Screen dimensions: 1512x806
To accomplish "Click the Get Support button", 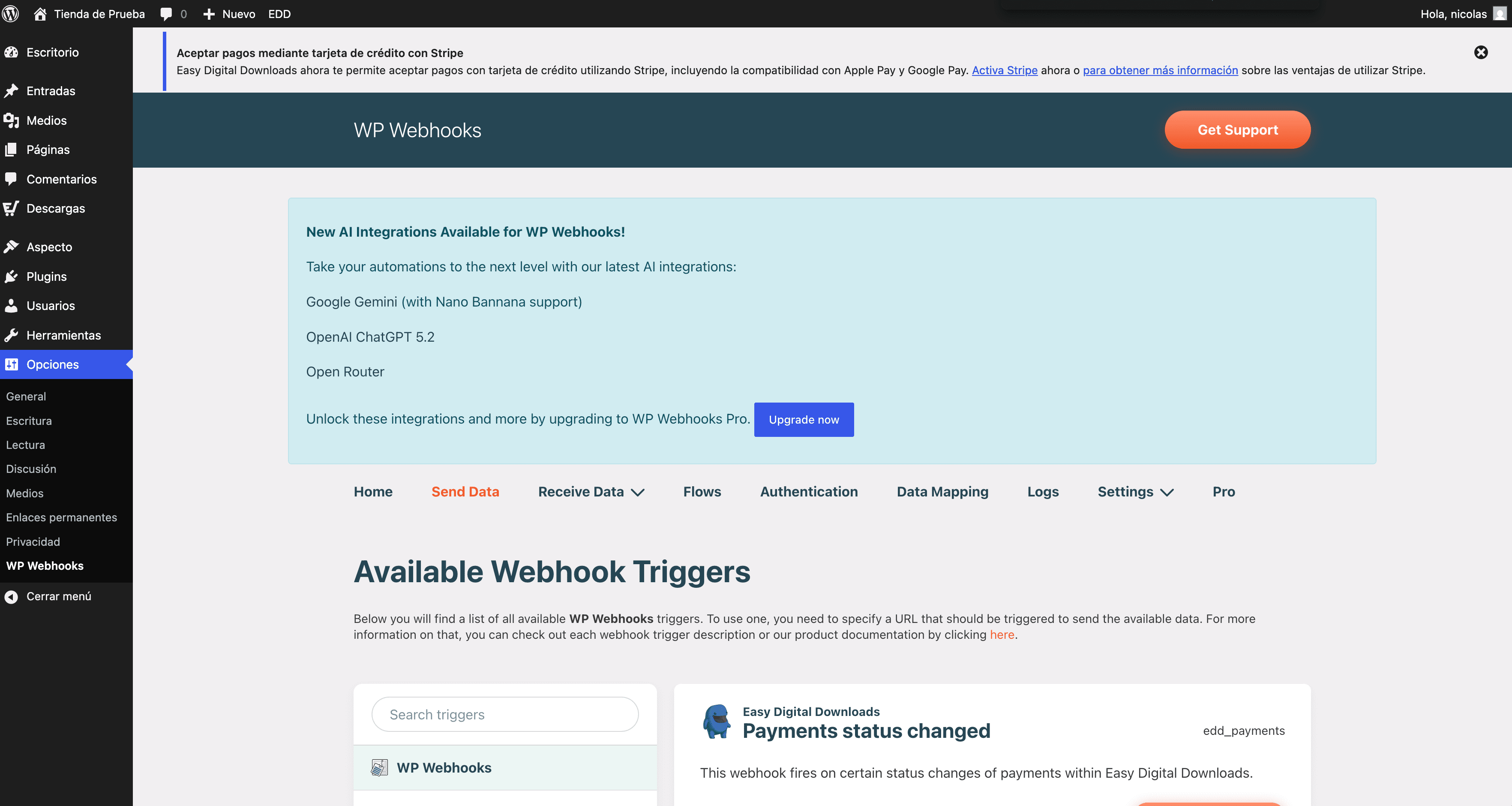I will pyautogui.click(x=1237, y=130).
